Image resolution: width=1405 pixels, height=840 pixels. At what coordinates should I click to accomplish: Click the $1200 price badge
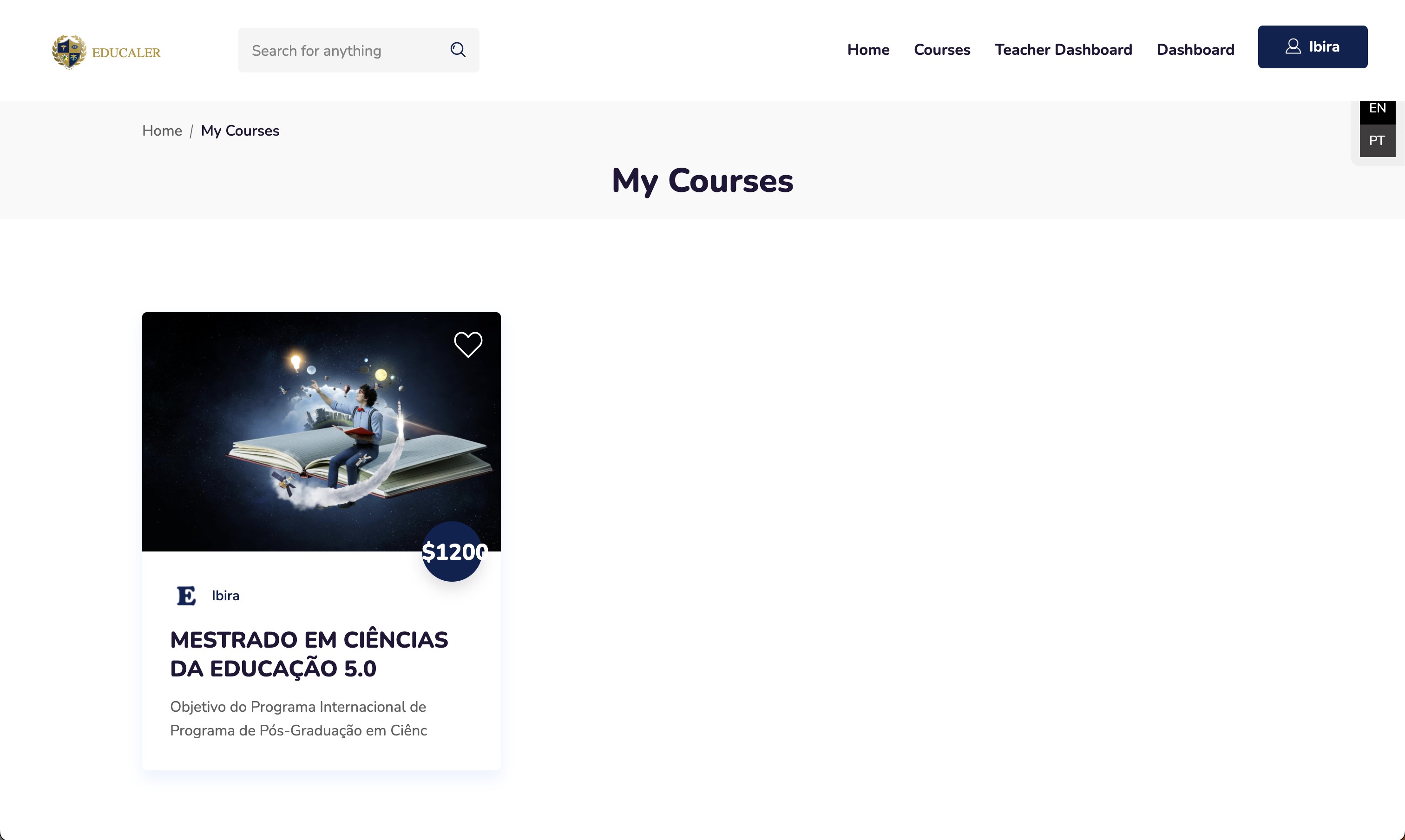[x=452, y=551]
